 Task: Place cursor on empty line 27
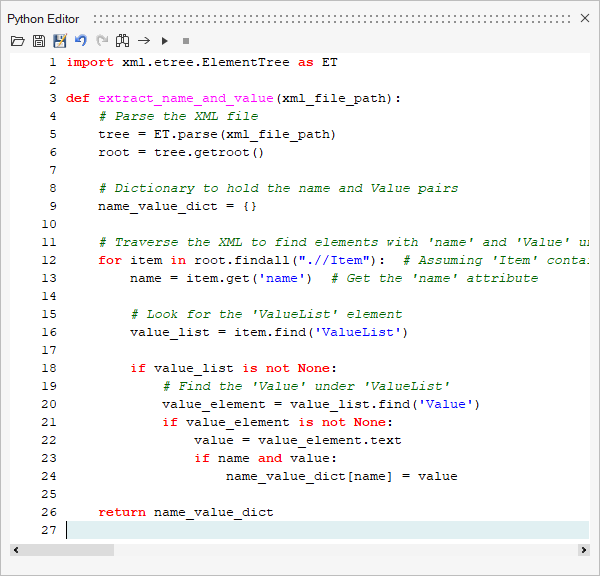pyautogui.click(x=328, y=530)
